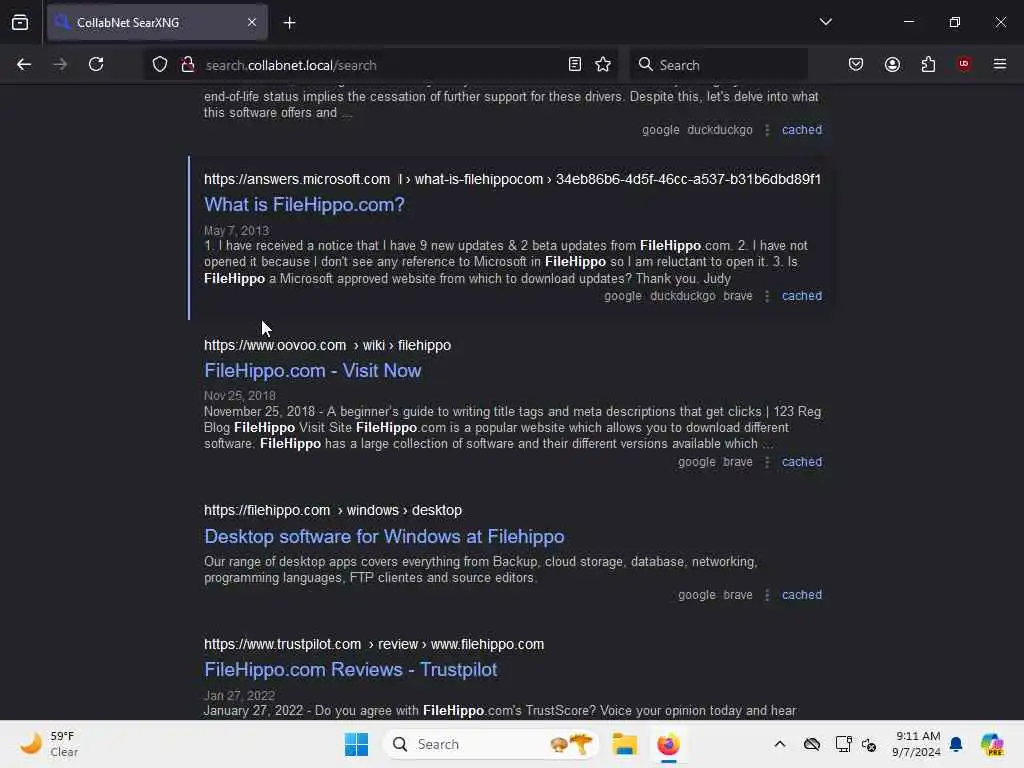The image size is (1024, 768).
Task: Open the Firefox account icon
Action: (x=893, y=65)
